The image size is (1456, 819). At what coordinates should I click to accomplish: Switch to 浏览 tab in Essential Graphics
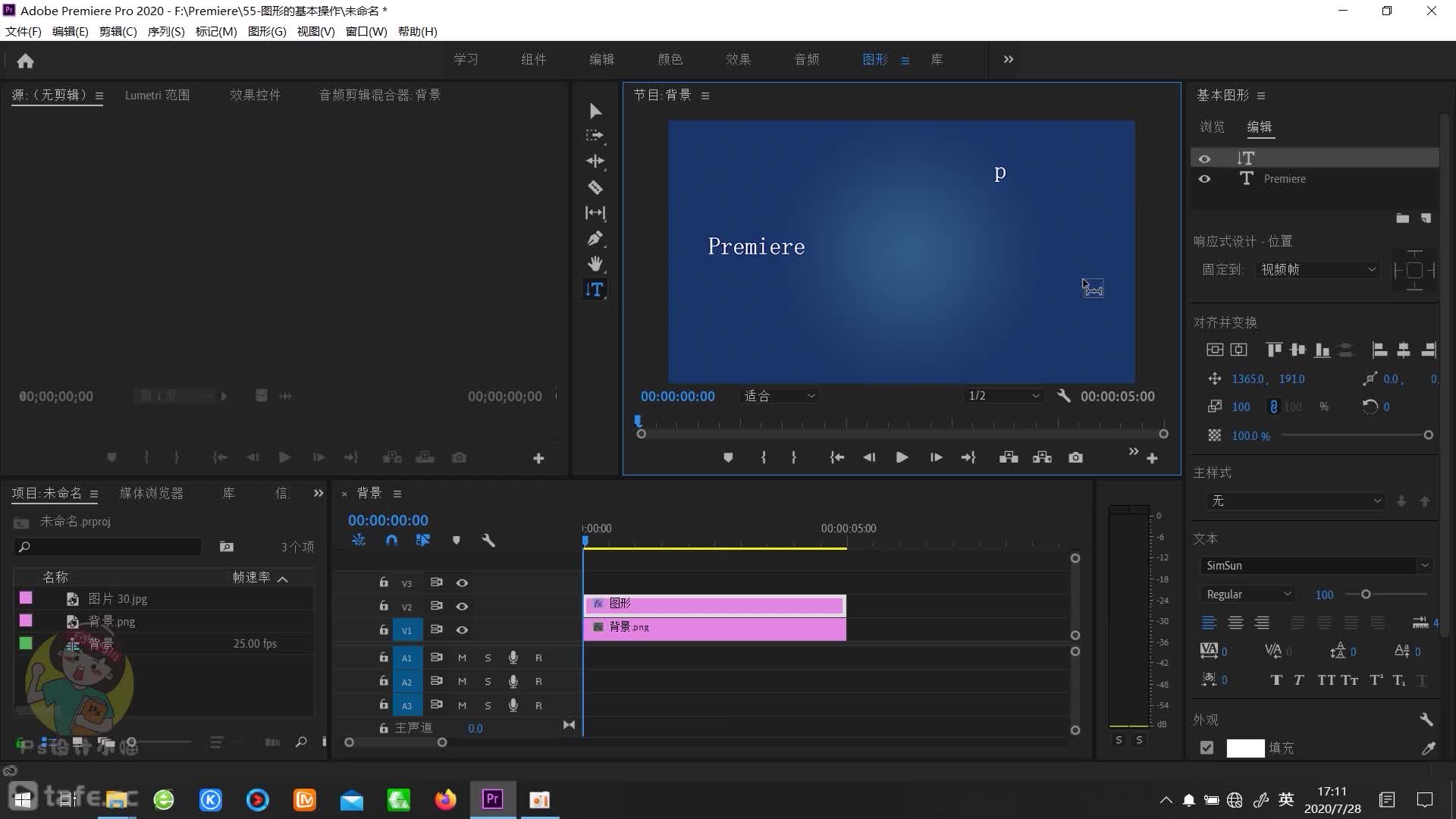tap(1212, 127)
